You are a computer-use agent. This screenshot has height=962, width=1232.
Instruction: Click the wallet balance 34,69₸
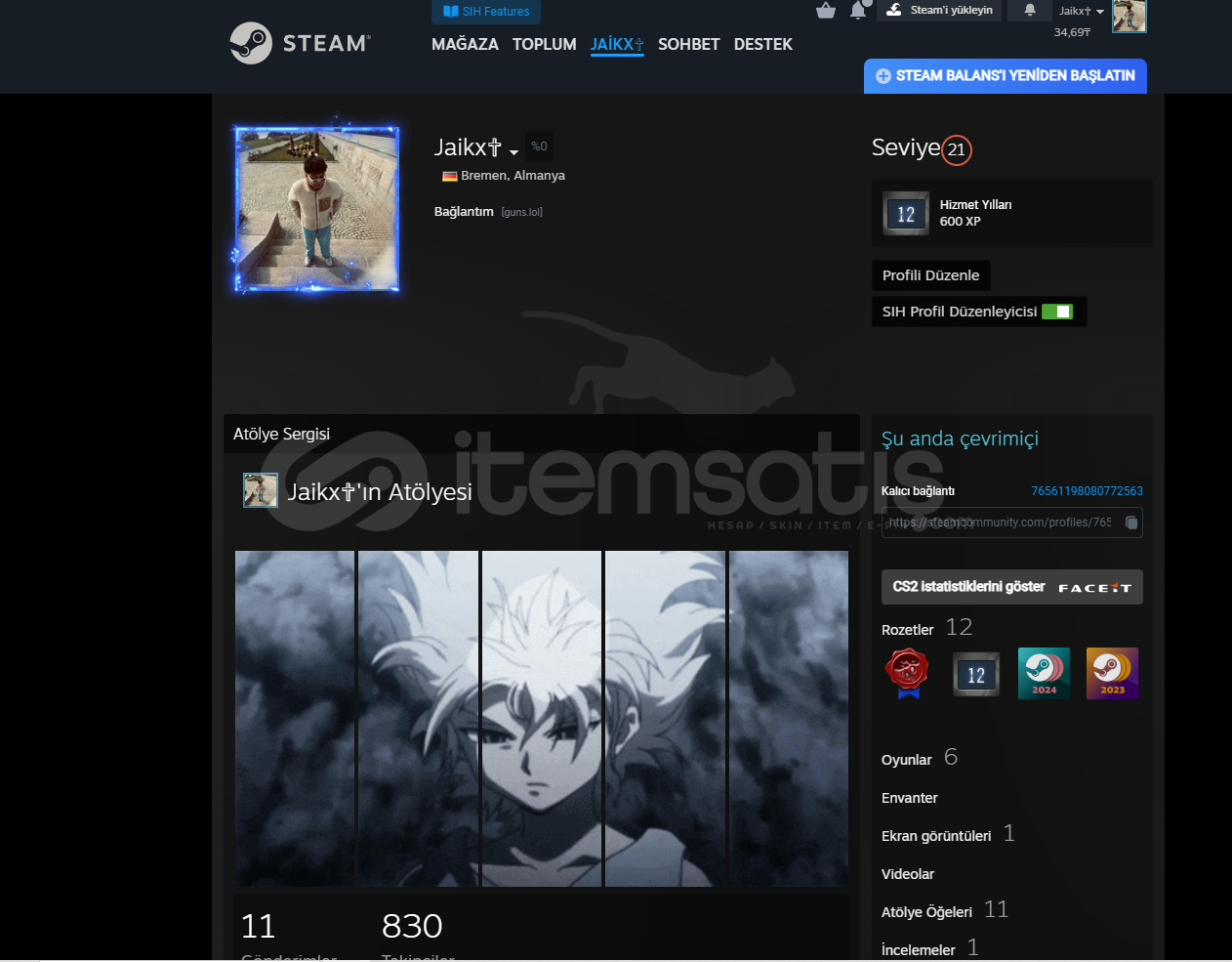[1072, 32]
